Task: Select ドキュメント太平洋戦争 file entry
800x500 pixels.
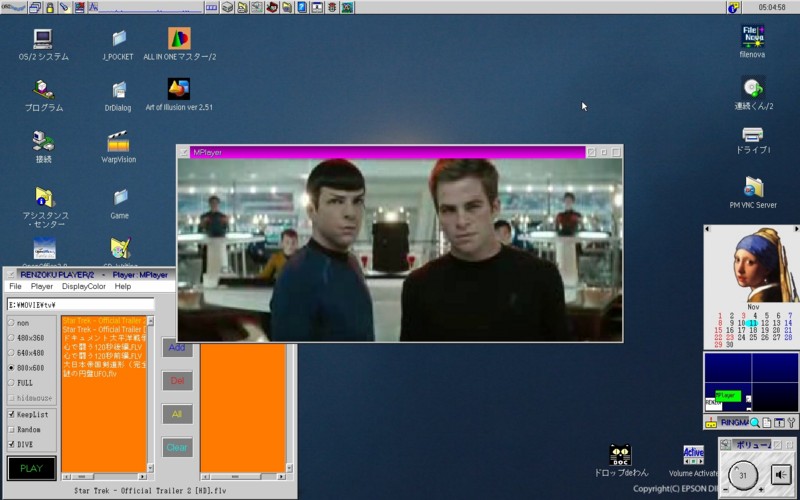Action: pos(104,338)
